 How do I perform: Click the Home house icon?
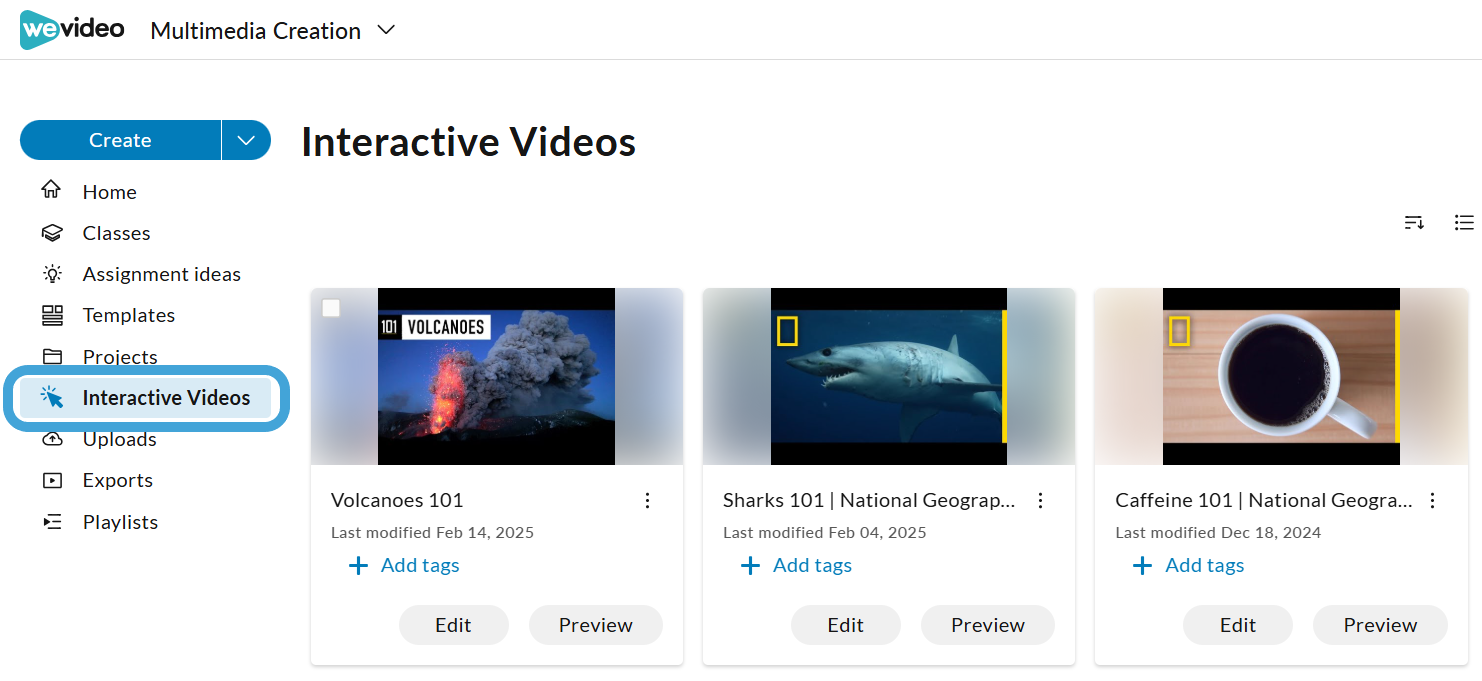tap(52, 190)
